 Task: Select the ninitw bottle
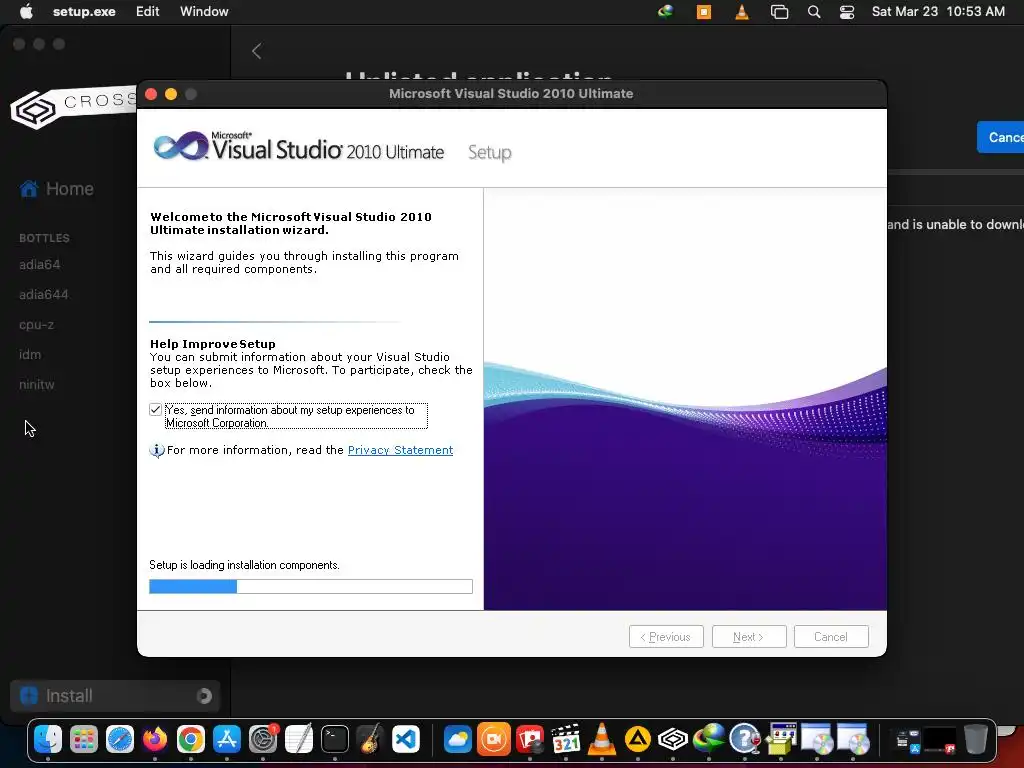tap(37, 385)
